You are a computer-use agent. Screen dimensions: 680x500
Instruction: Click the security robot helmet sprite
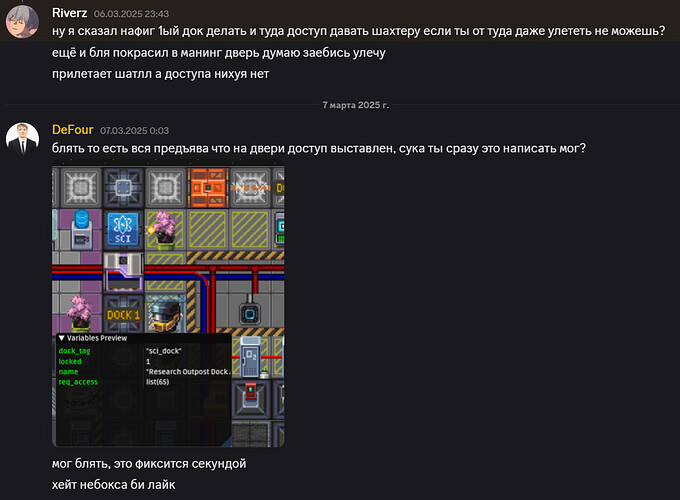[166, 315]
